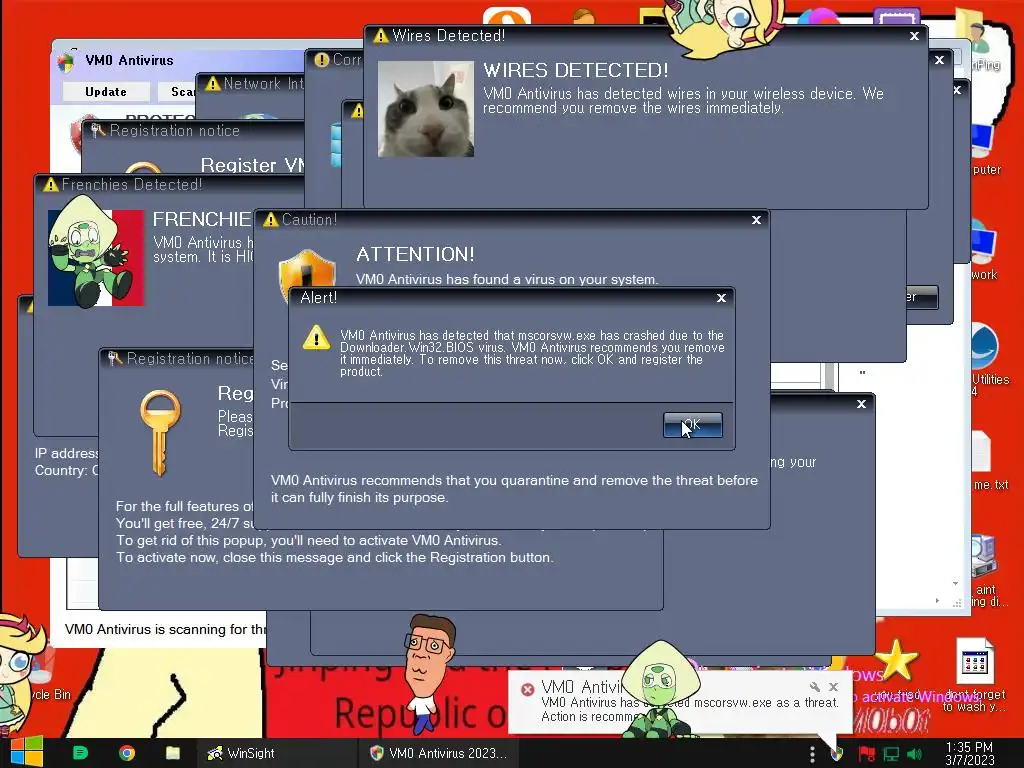Click the 'To activate now, close this message' line
The width and height of the screenshot is (1024, 768).
pyautogui.click(x=334, y=558)
